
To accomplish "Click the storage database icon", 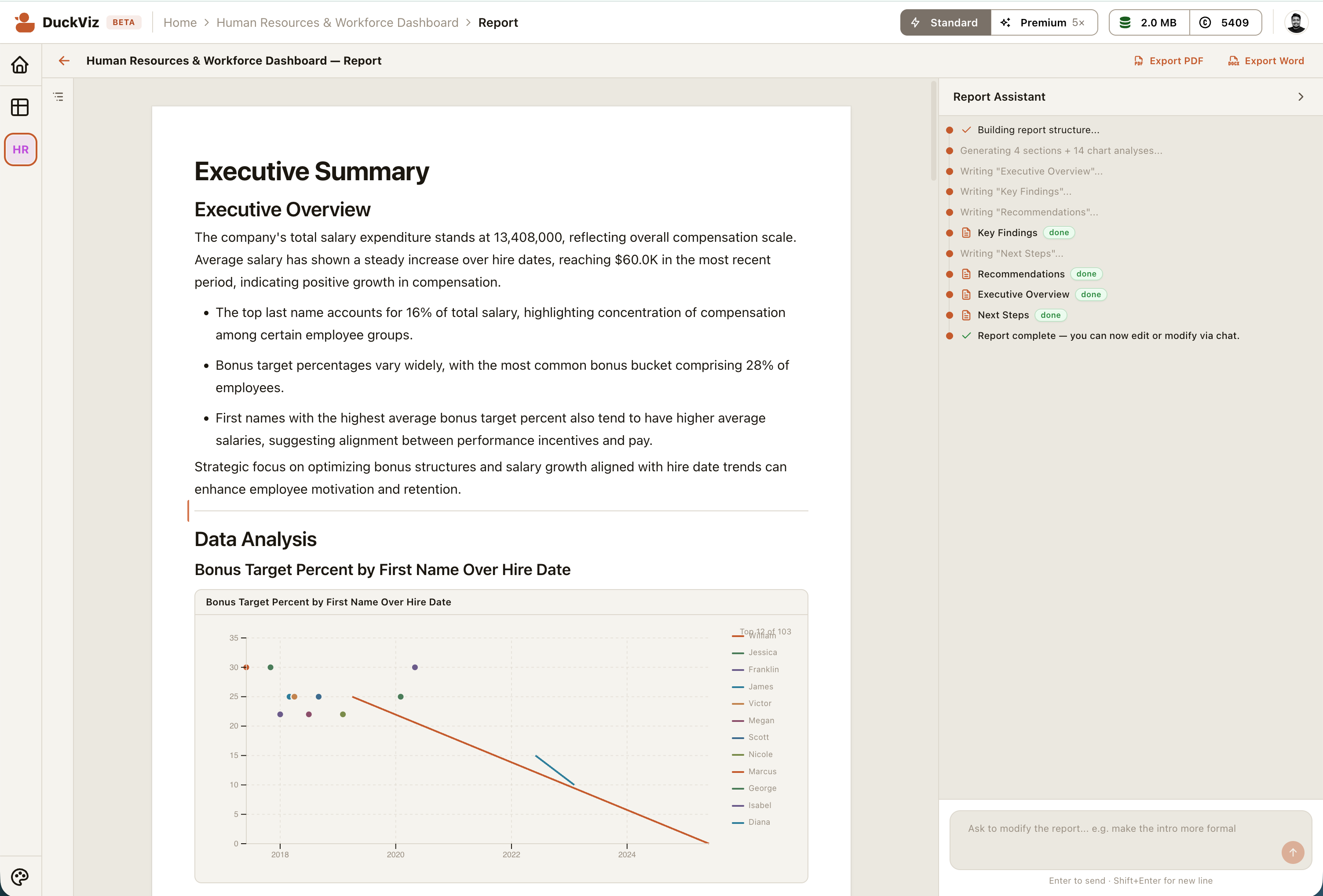I will 1125,23.
